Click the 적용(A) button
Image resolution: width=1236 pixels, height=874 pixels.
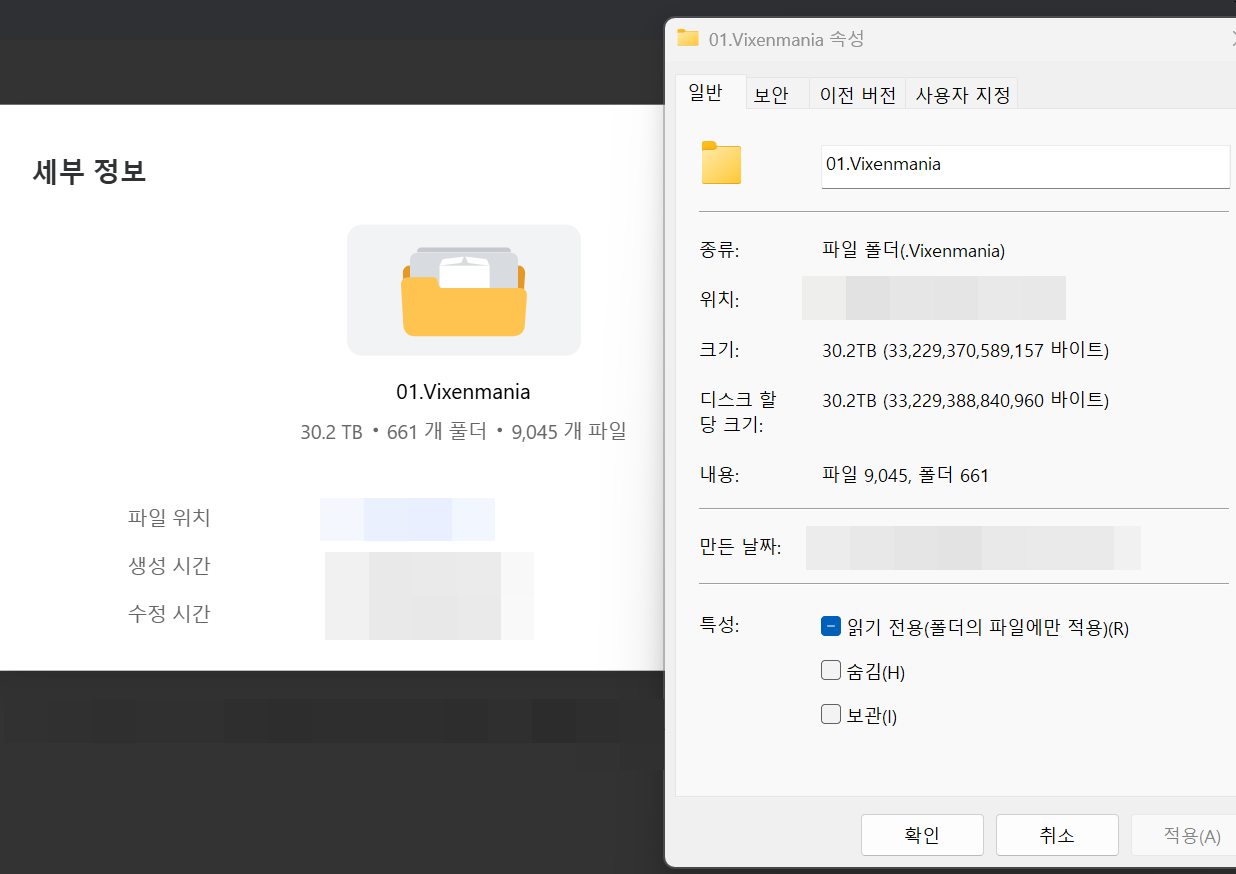click(x=1185, y=835)
